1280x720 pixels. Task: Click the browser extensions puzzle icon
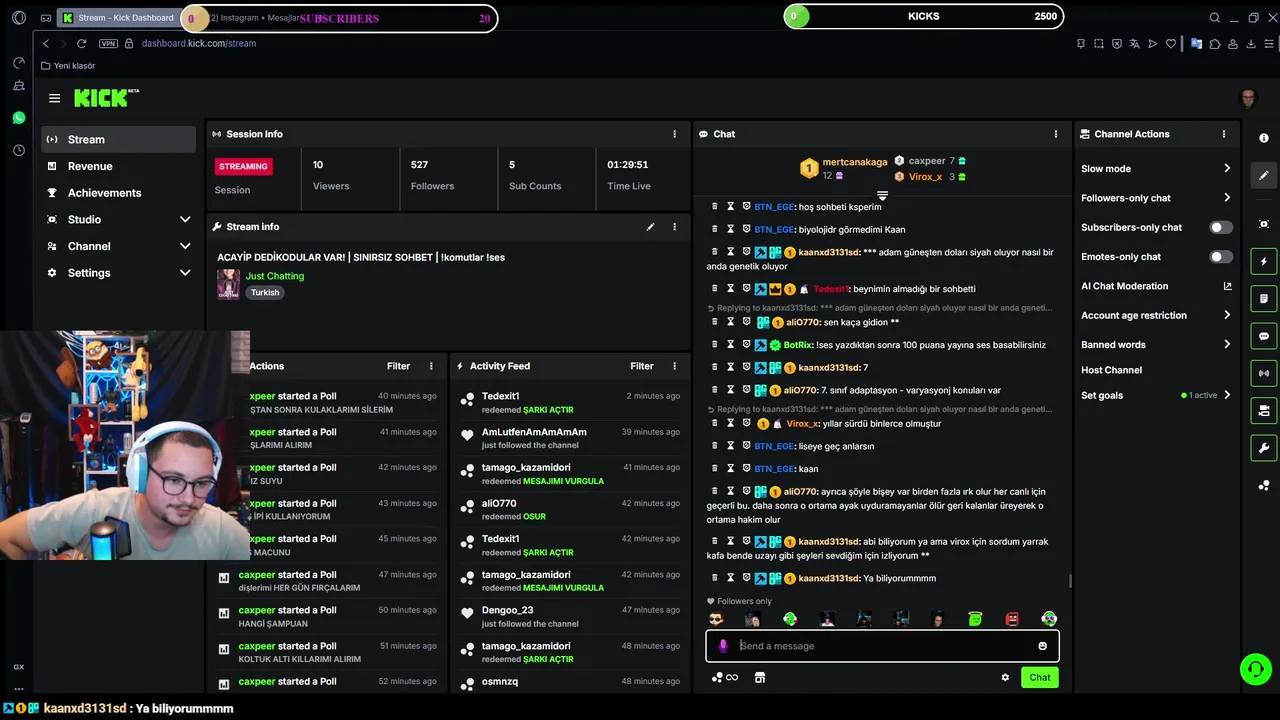coord(1214,43)
